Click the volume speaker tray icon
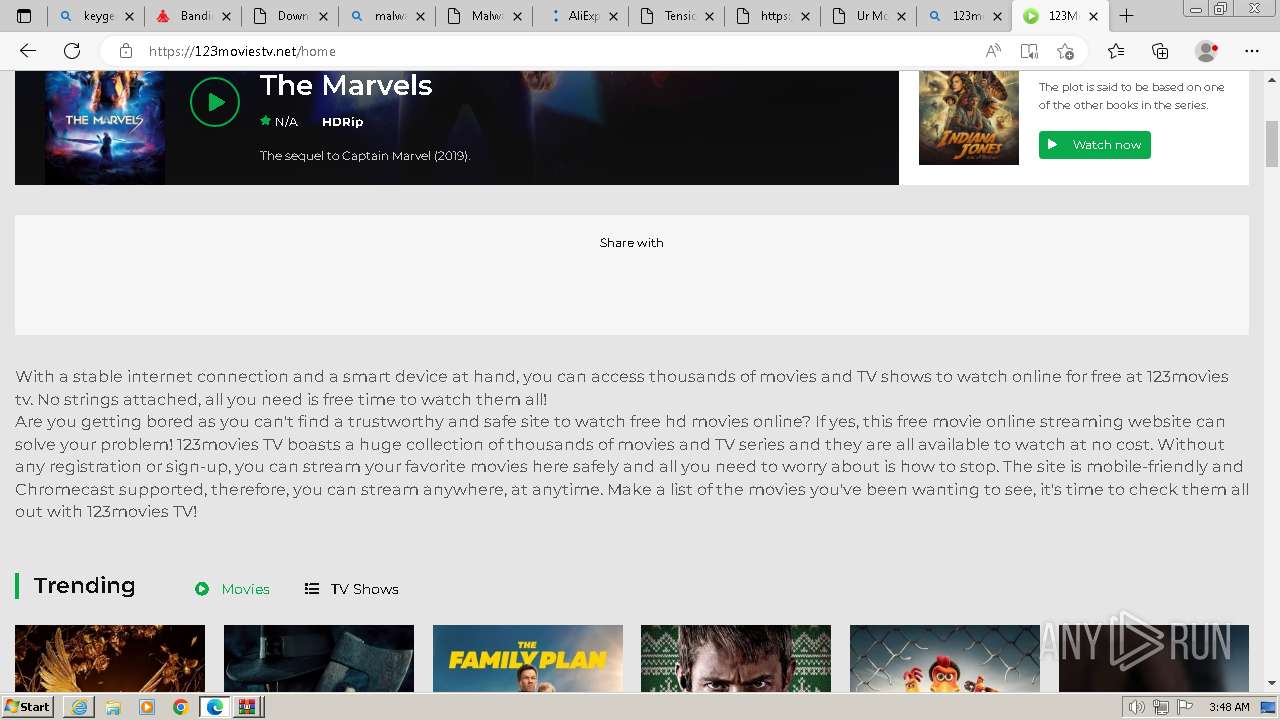The width and height of the screenshot is (1280, 720). (x=1137, y=707)
